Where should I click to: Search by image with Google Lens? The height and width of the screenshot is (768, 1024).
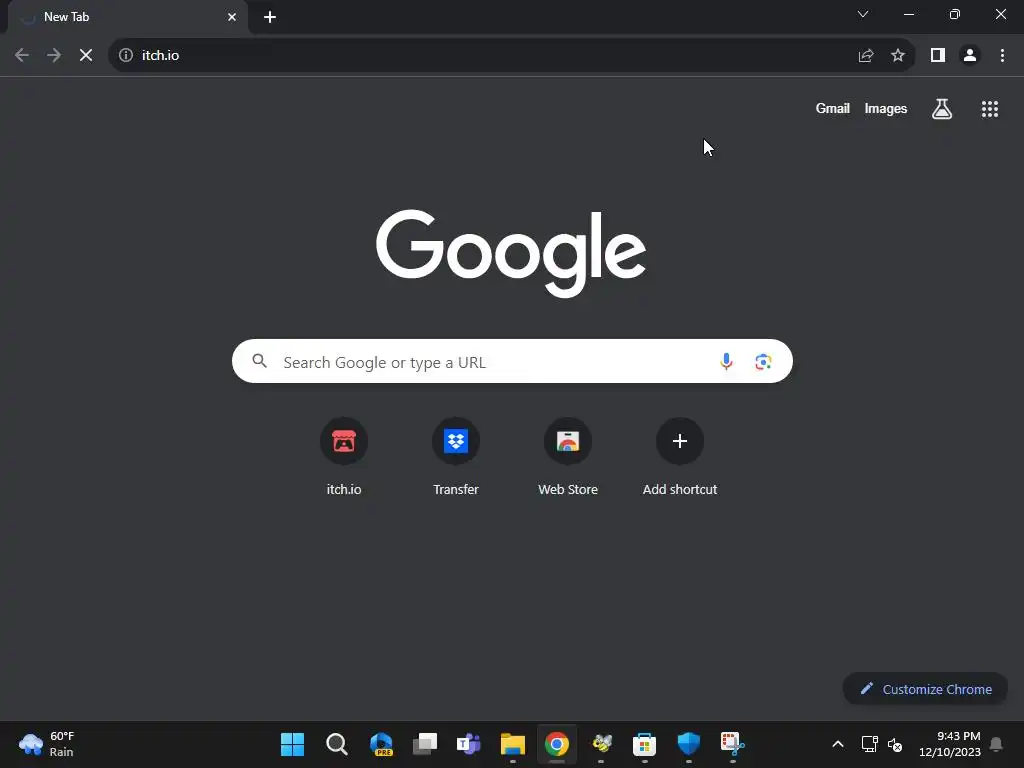[763, 361]
